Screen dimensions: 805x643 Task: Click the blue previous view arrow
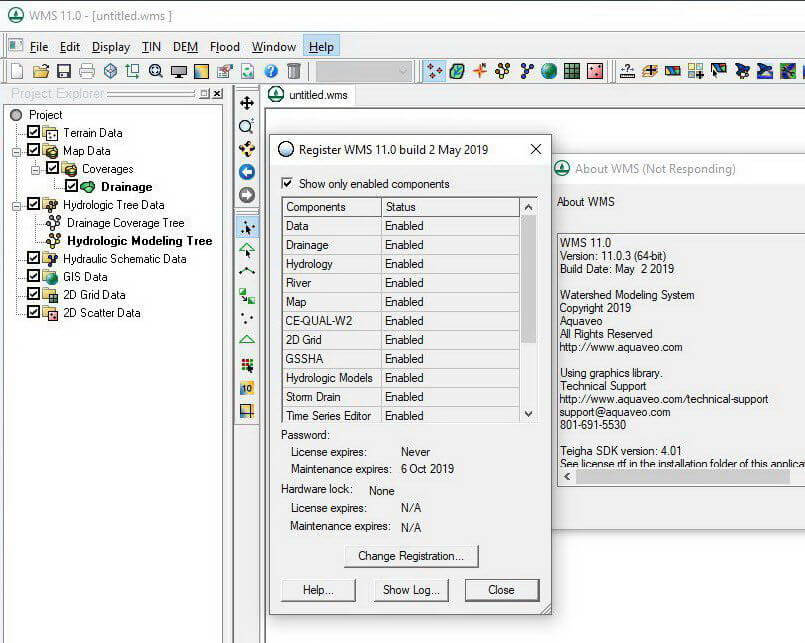point(247,173)
